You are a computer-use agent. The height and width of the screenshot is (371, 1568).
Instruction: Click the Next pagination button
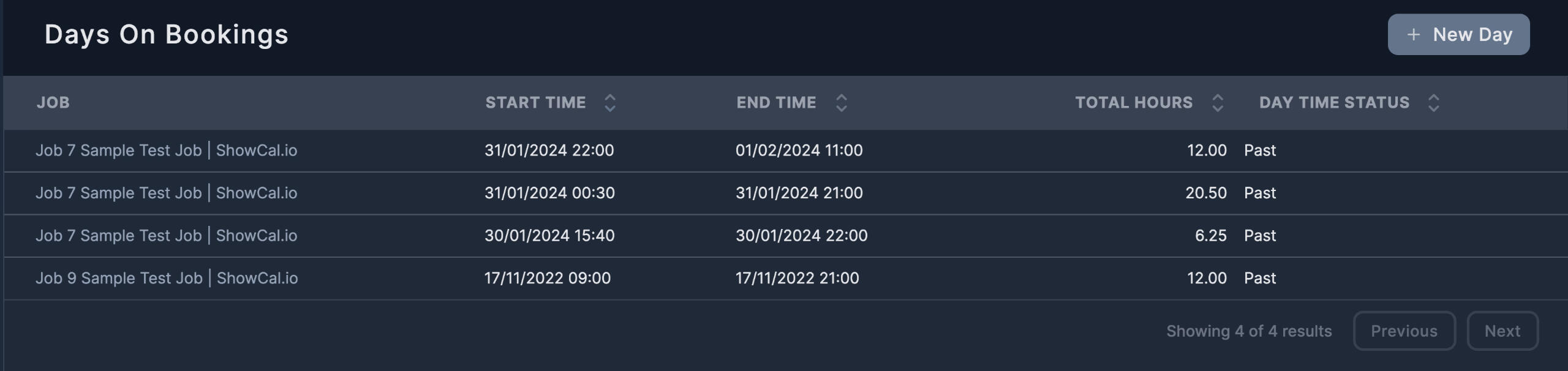click(x=1502, y=331)
